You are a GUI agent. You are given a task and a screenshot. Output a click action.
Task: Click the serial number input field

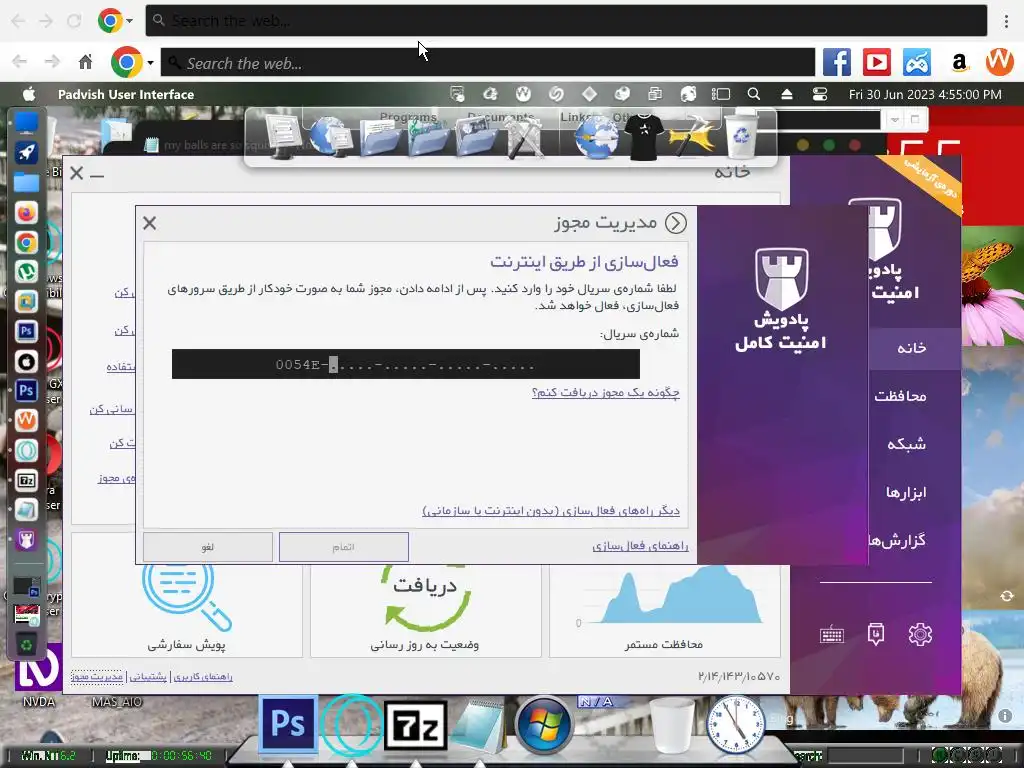tap(406, 364)
